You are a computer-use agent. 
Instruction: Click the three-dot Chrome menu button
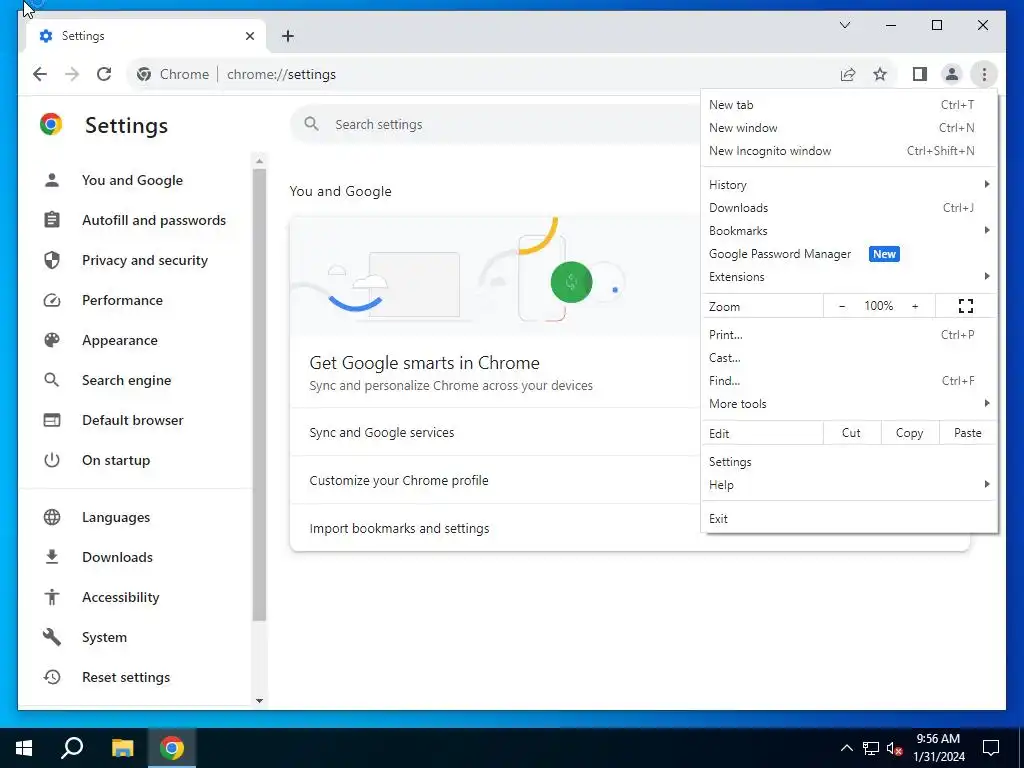click(x=984, y=74)
